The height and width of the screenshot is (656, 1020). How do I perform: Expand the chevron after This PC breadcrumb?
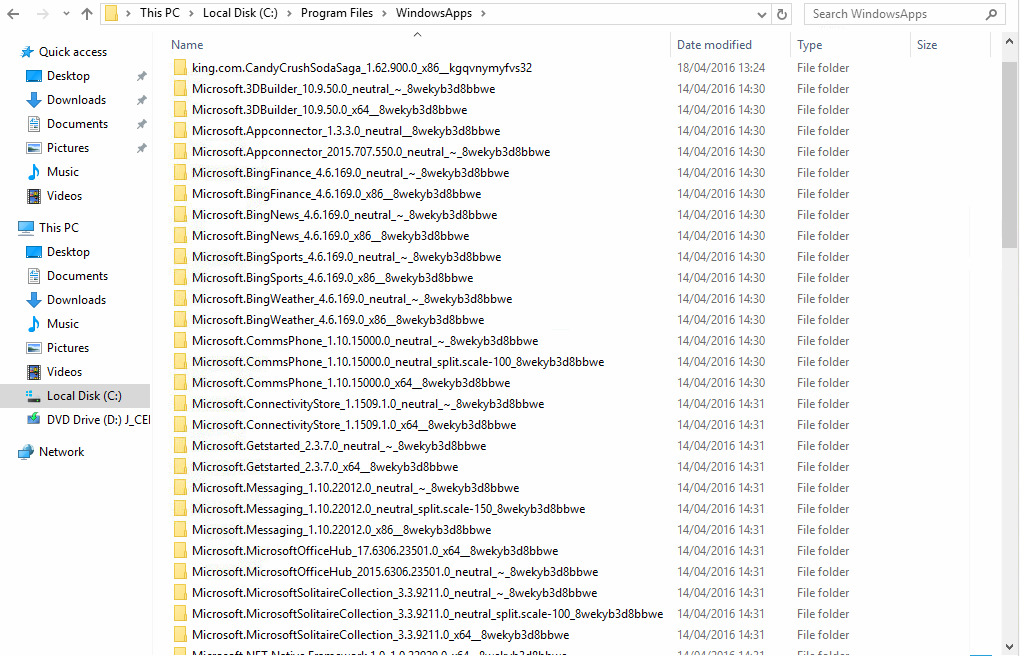pos(191,14)
